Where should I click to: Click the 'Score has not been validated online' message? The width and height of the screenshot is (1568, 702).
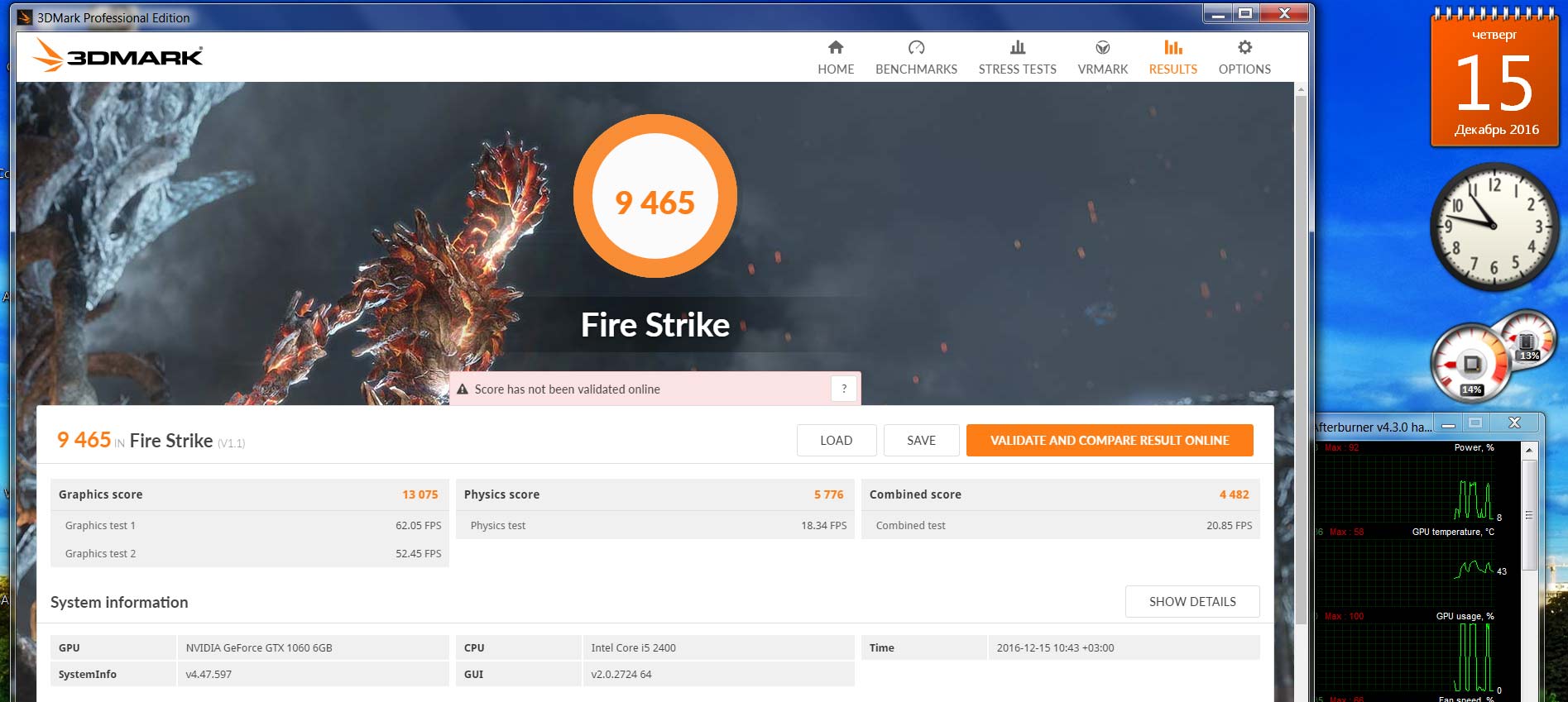tap(568, 389)
